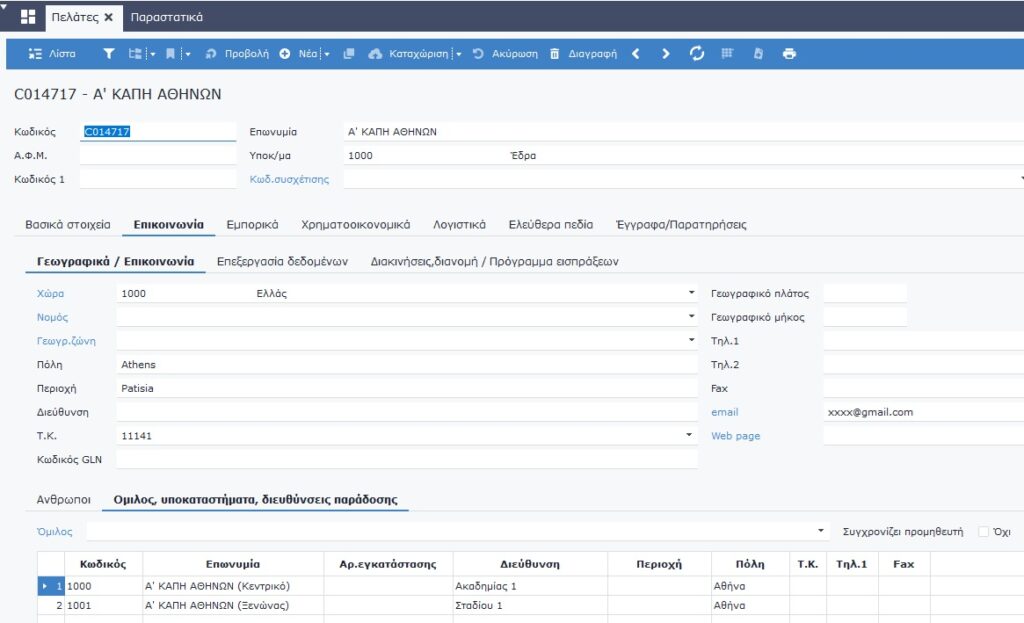Click the copy record icon
The width and height of the screenshot is (1024, 623).
point(349,54)
